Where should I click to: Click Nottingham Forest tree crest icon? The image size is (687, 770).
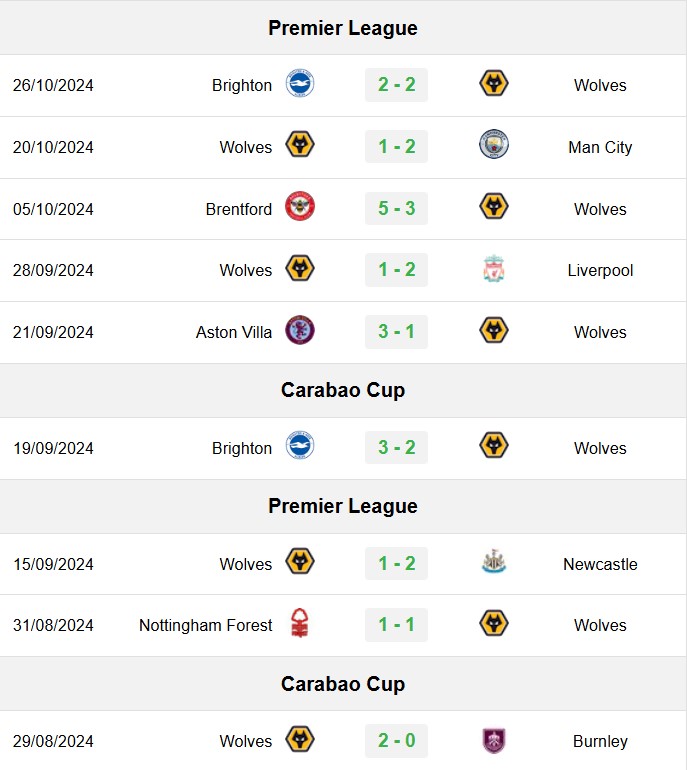point(300,623)
